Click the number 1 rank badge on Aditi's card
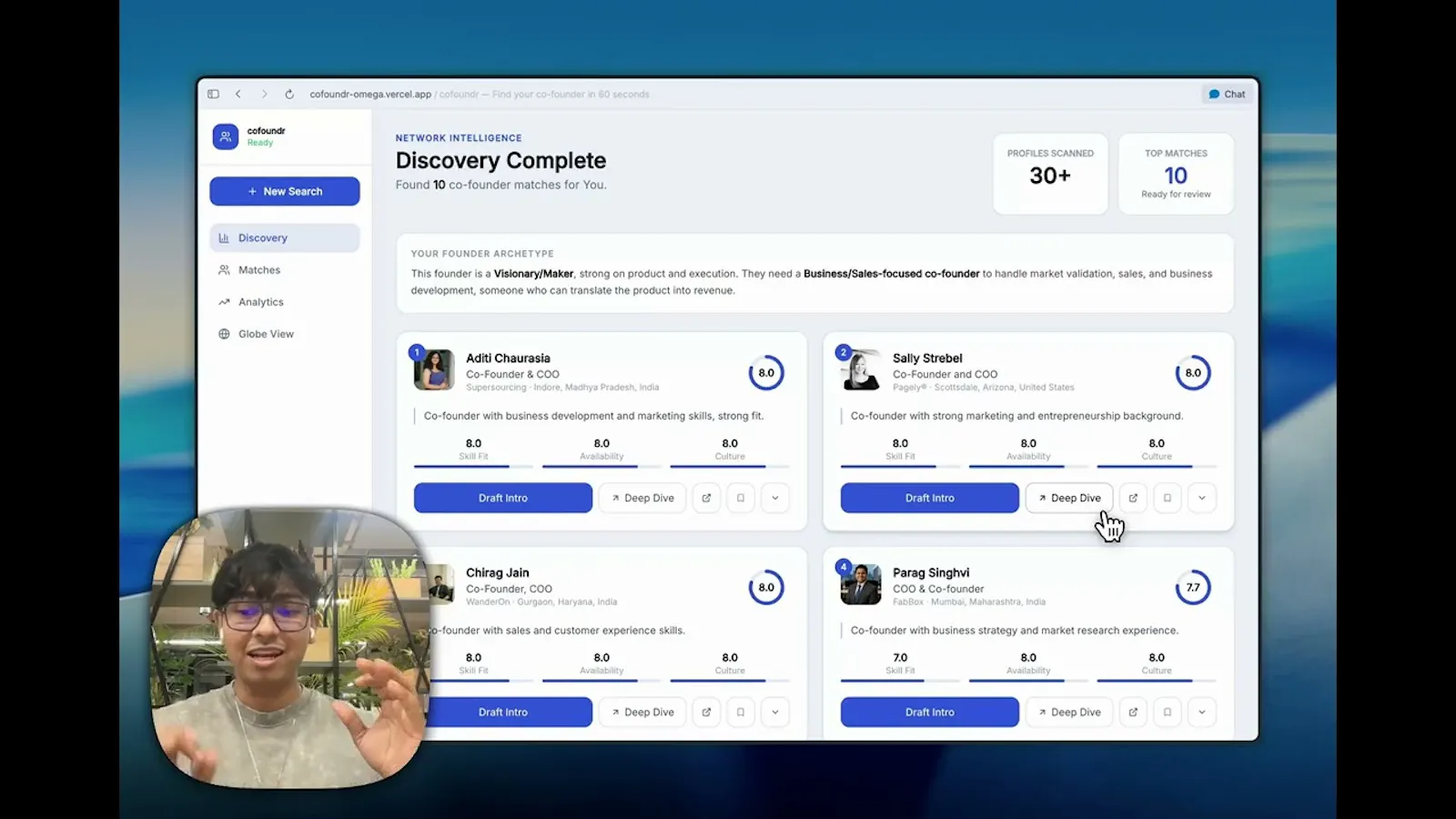Screen dimensions: 1456x819 point(417,352)
